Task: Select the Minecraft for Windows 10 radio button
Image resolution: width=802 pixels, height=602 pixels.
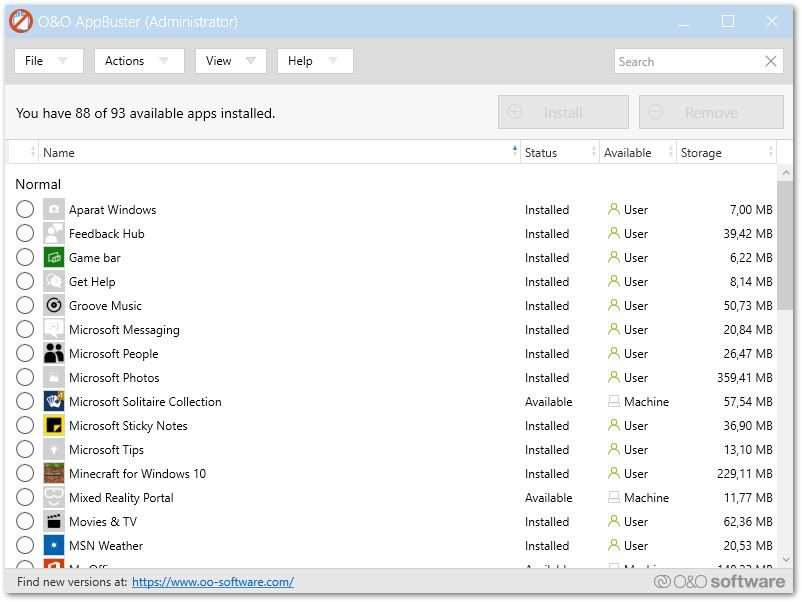Action: pos(25,474)
